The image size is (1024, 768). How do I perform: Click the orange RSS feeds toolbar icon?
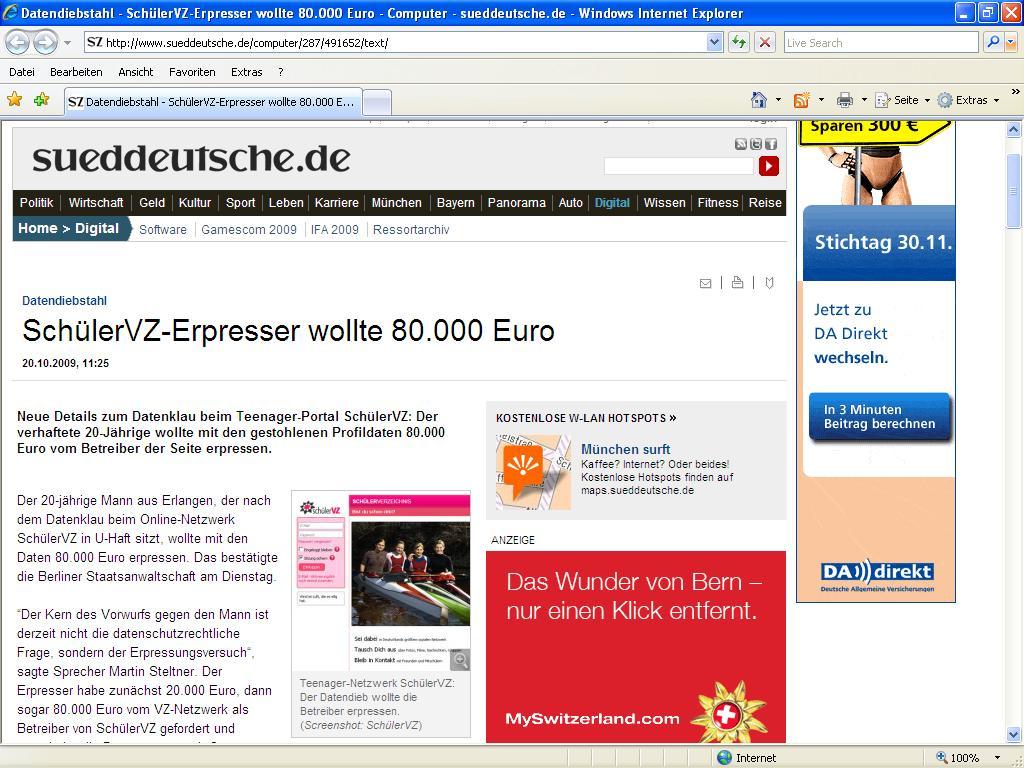[801, 100]
